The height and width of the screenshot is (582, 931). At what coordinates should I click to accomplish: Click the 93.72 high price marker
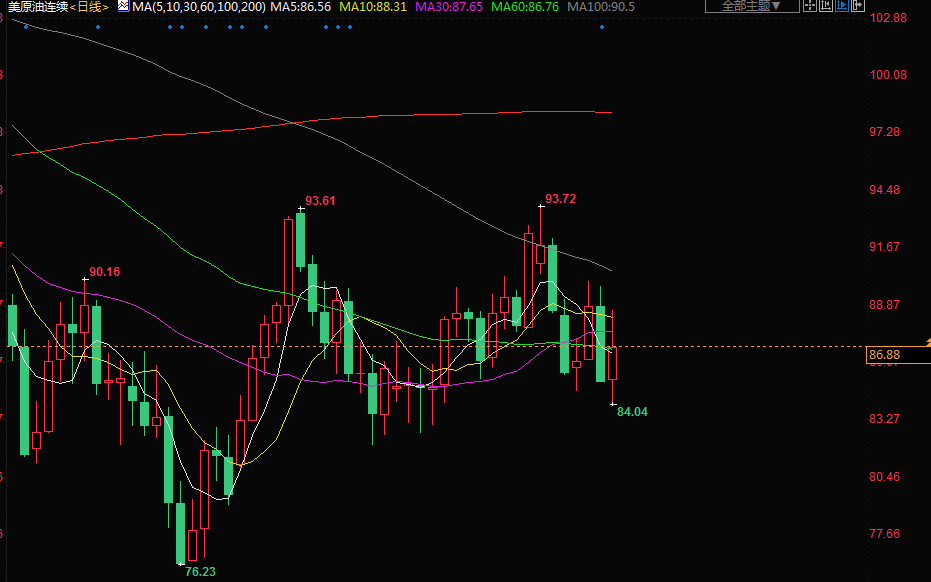click(x=560, y=198)
